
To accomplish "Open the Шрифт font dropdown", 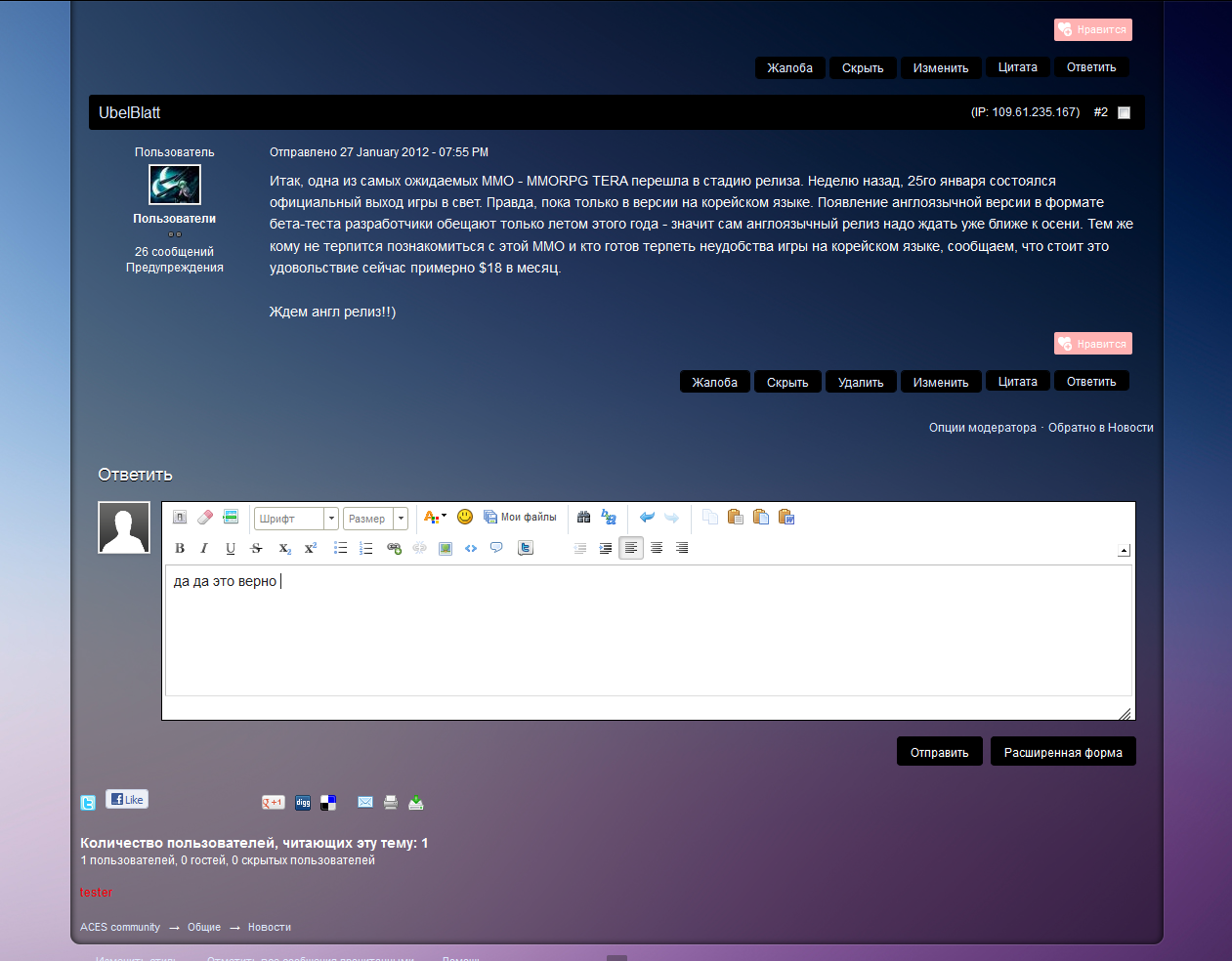I will pos(296,519).
